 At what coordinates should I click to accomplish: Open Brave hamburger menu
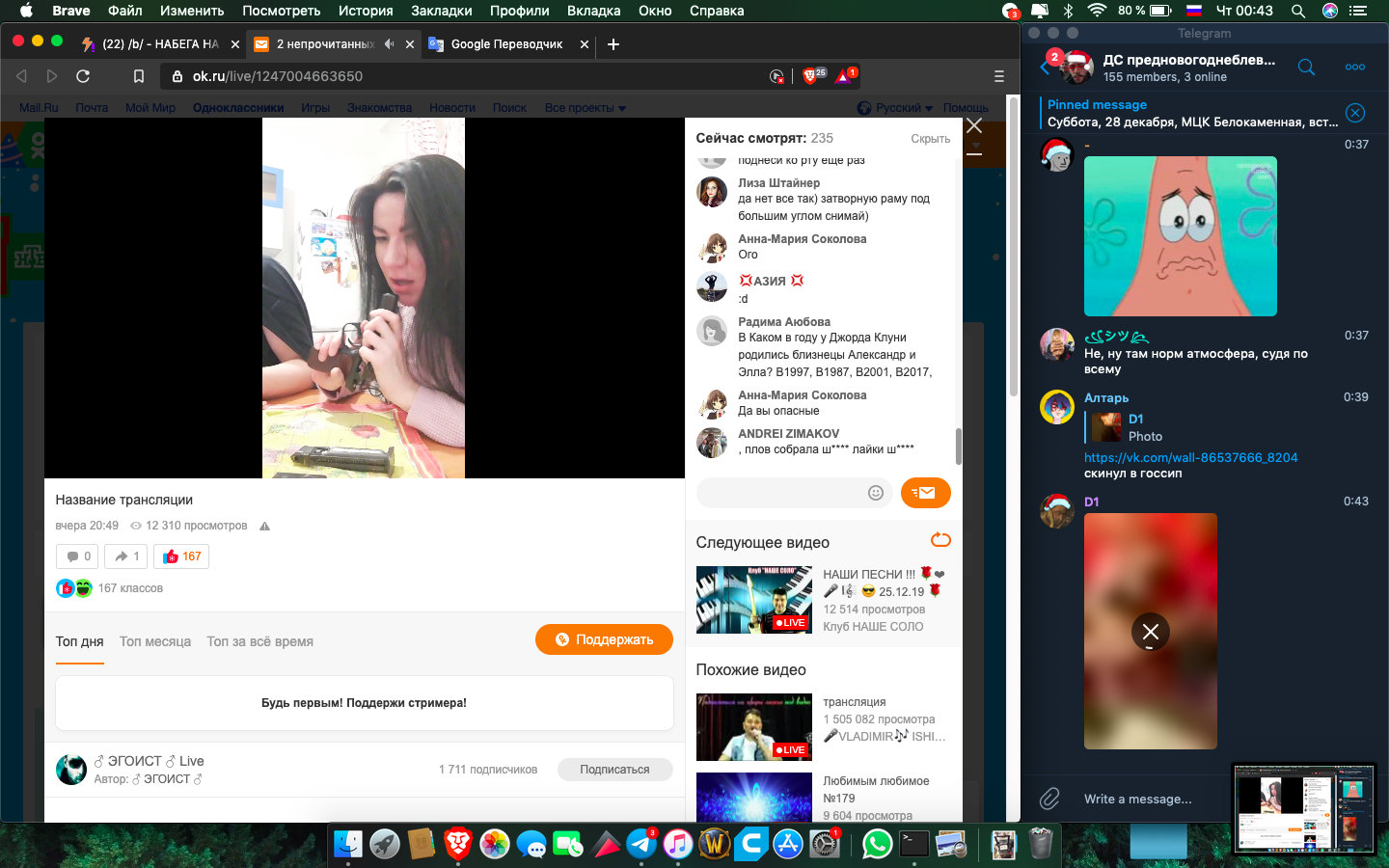coord(998,76)
